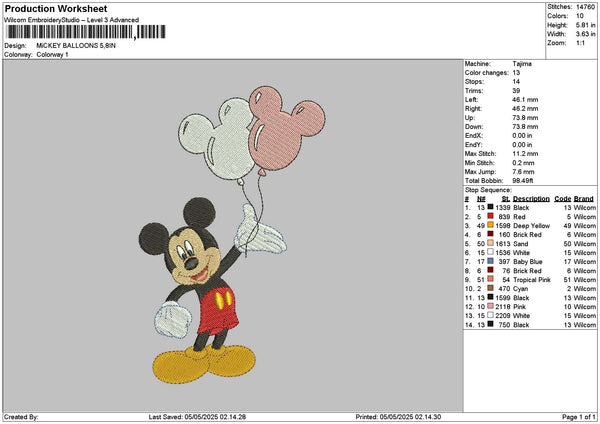Click the "Cyan" description in stop 10

coord(520,289)
